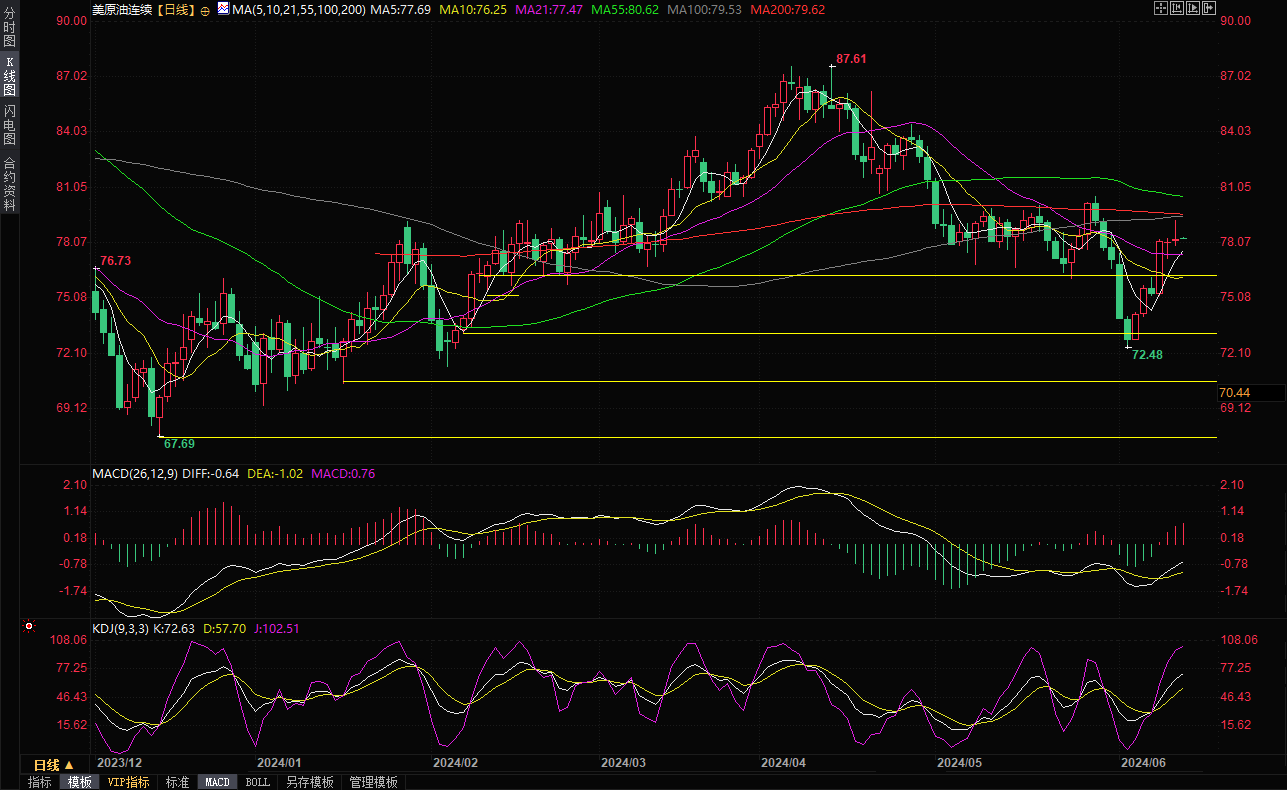
Task: Click the 管理模板 button
Action: tap(373, 782)
